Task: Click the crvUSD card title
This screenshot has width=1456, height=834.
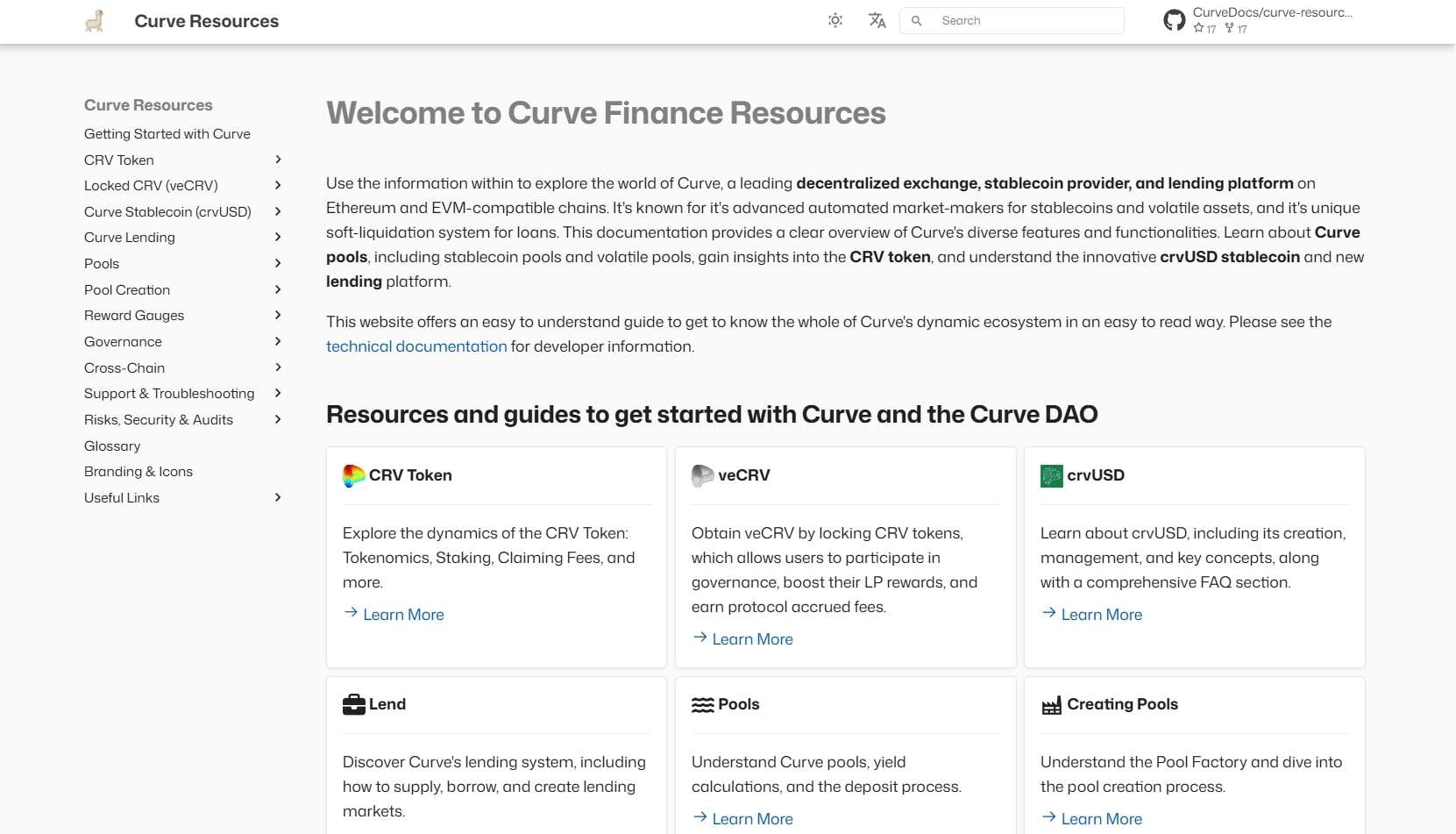Action: pos(1096,475)
